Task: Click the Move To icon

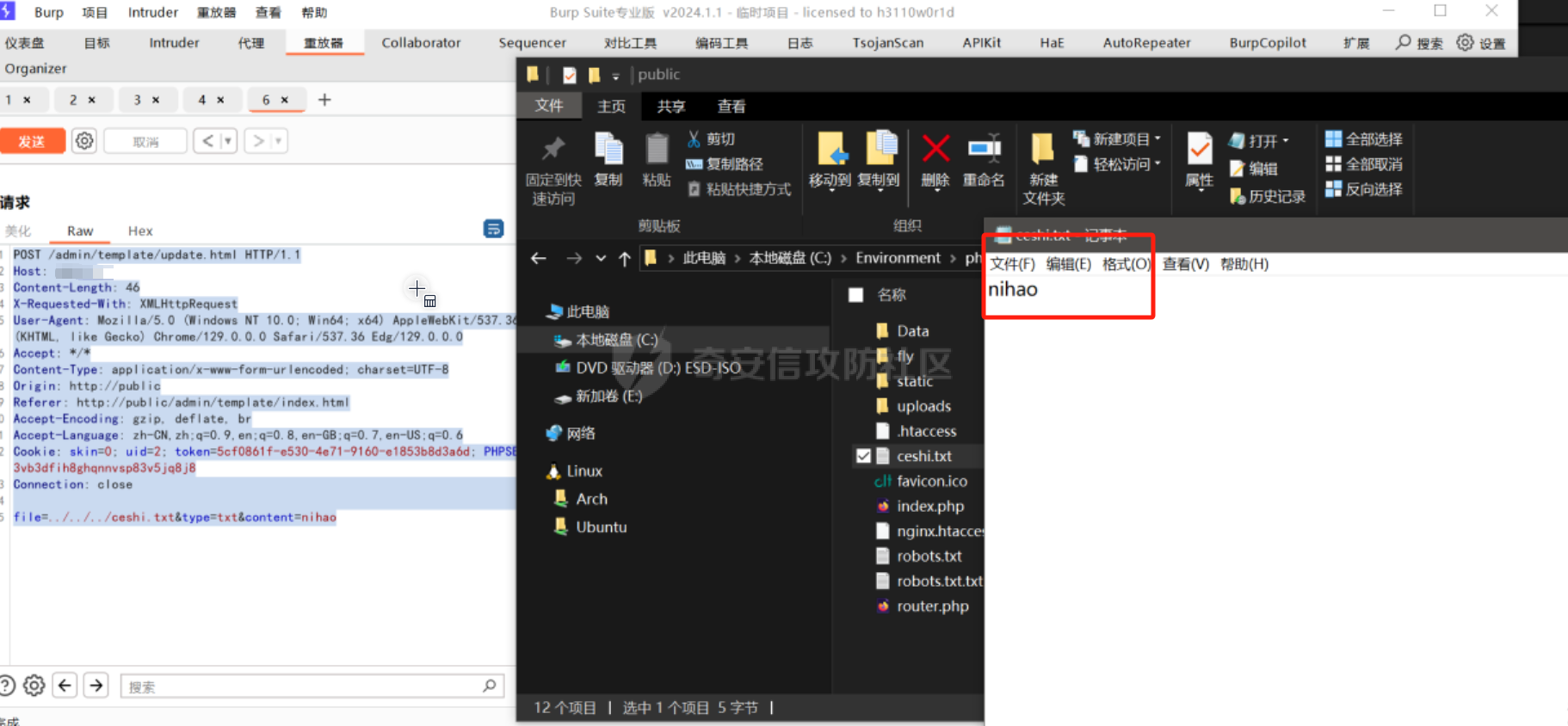Action: (x=830, y=150)
